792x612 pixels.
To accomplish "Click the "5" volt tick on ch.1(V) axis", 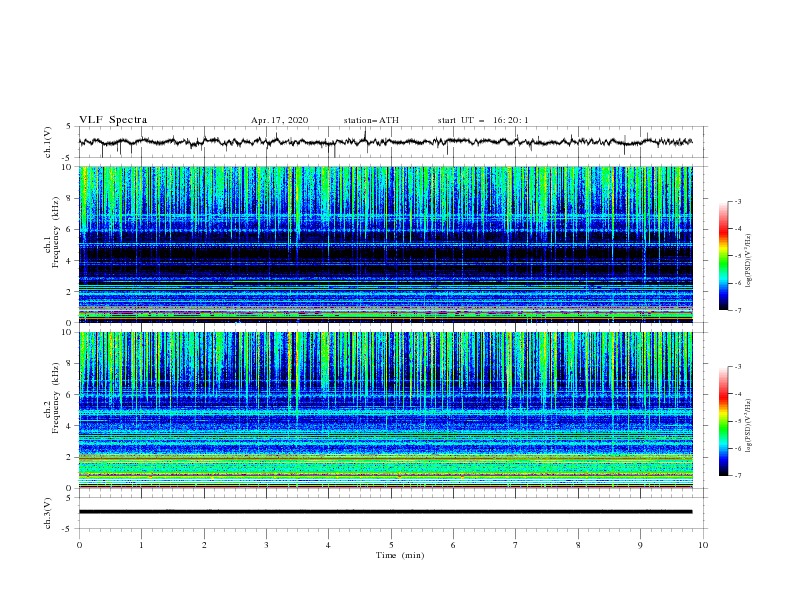I will pyautogui.click(x=69, y=126).
